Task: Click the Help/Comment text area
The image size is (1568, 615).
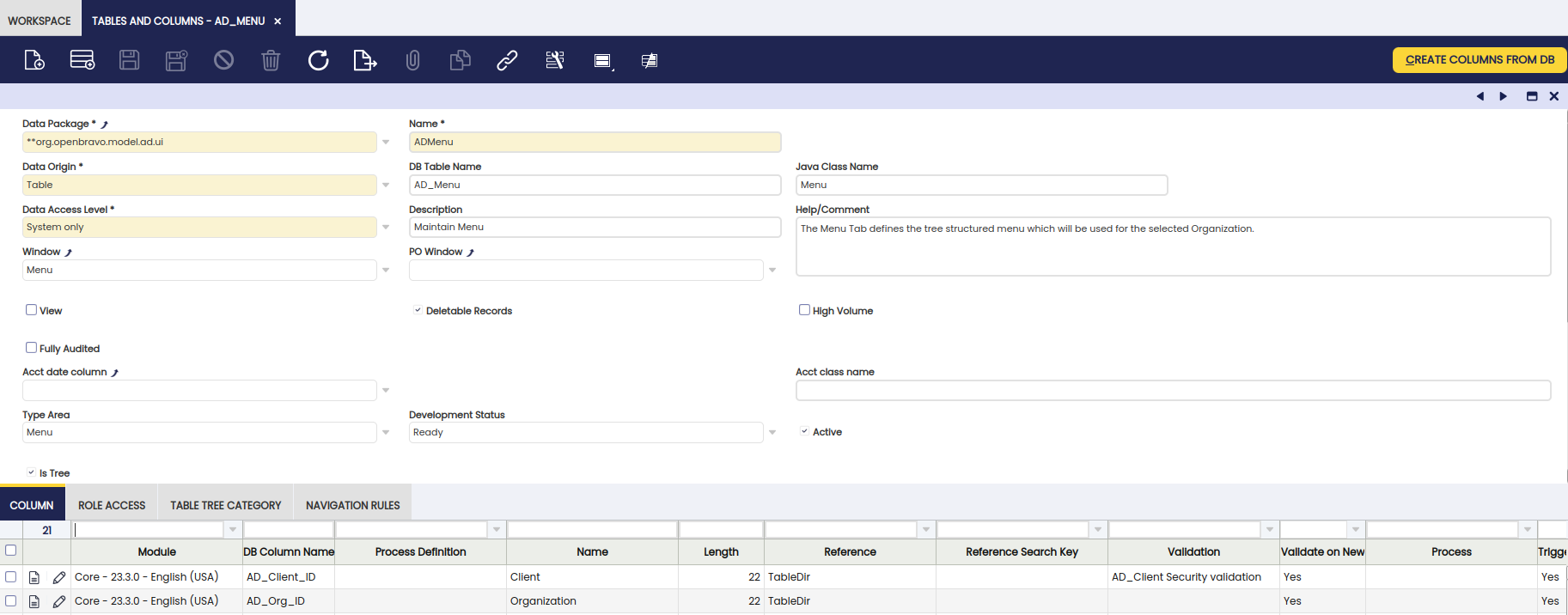Action: click(x=1173, y=247)
